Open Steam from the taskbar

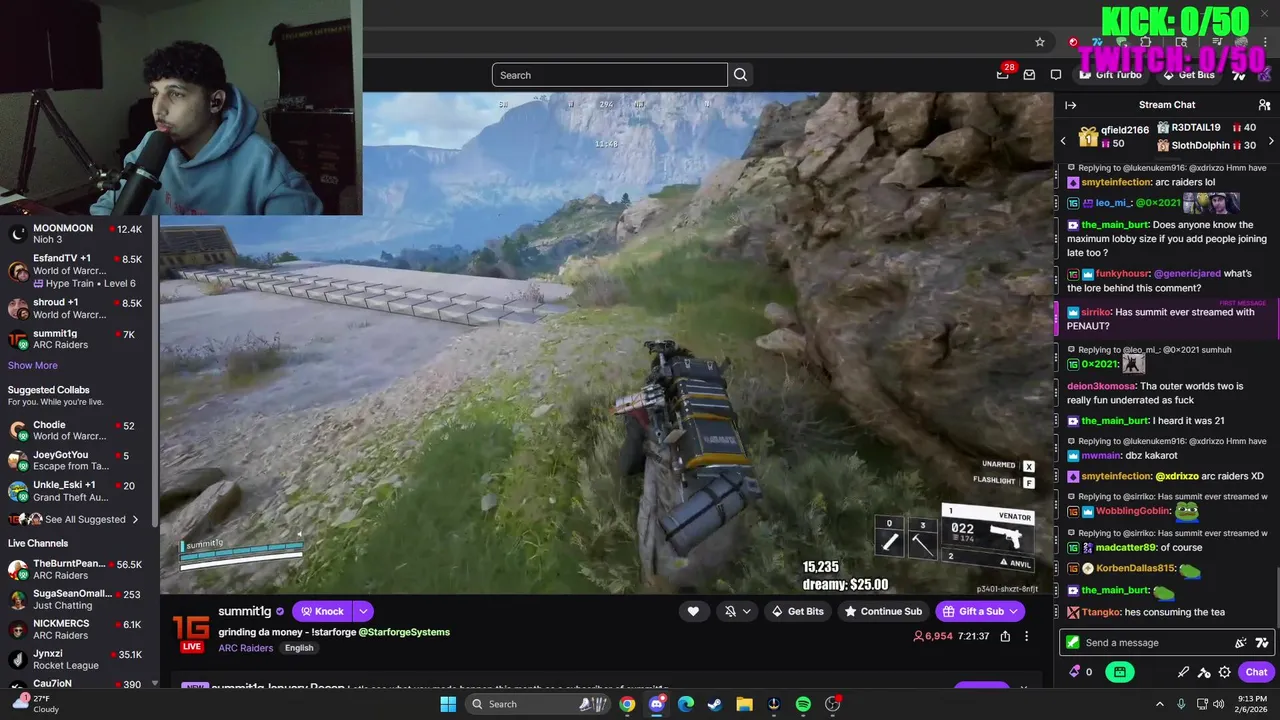click(x=714, y=704)
